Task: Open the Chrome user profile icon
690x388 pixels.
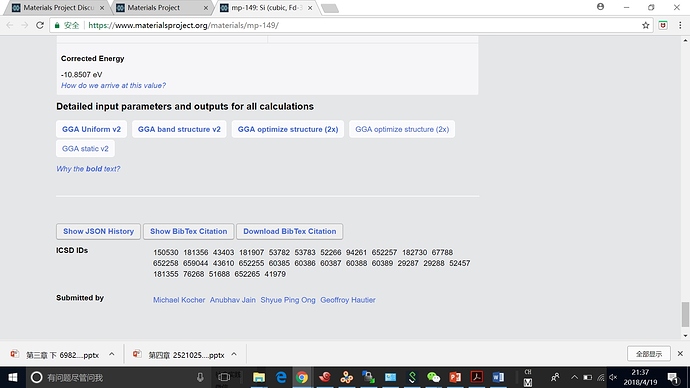Action: pyautogui.click(x=600, y=7)
